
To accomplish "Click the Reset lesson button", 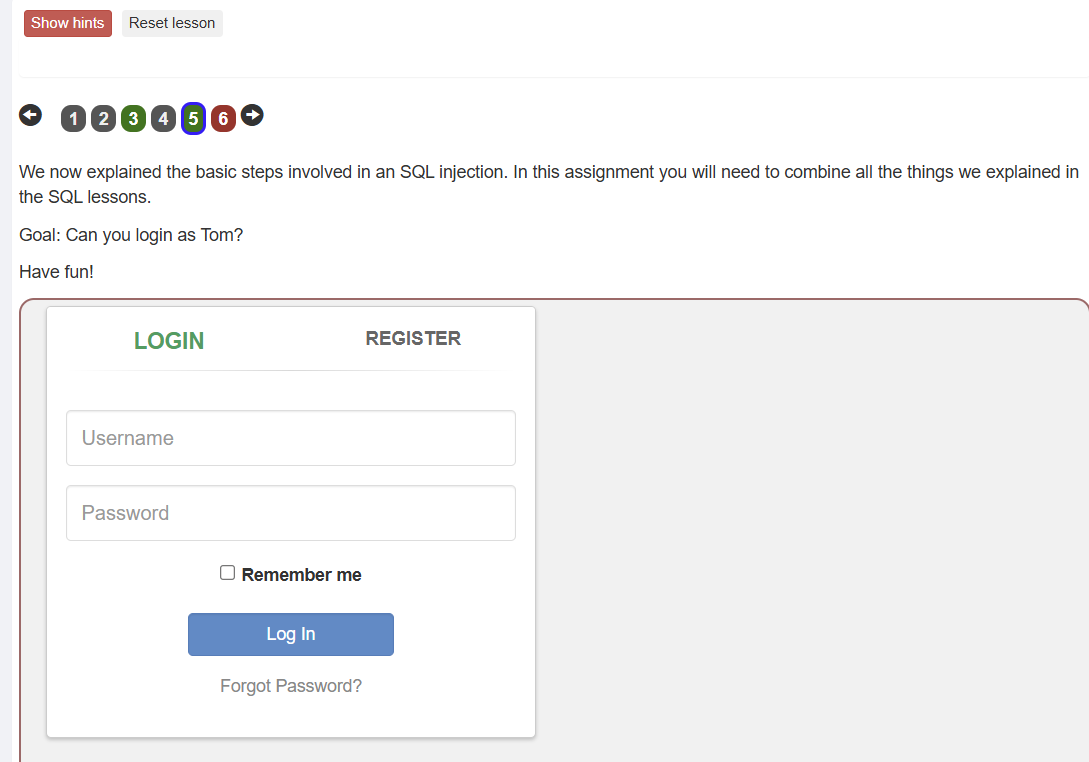I will (172, 23).
